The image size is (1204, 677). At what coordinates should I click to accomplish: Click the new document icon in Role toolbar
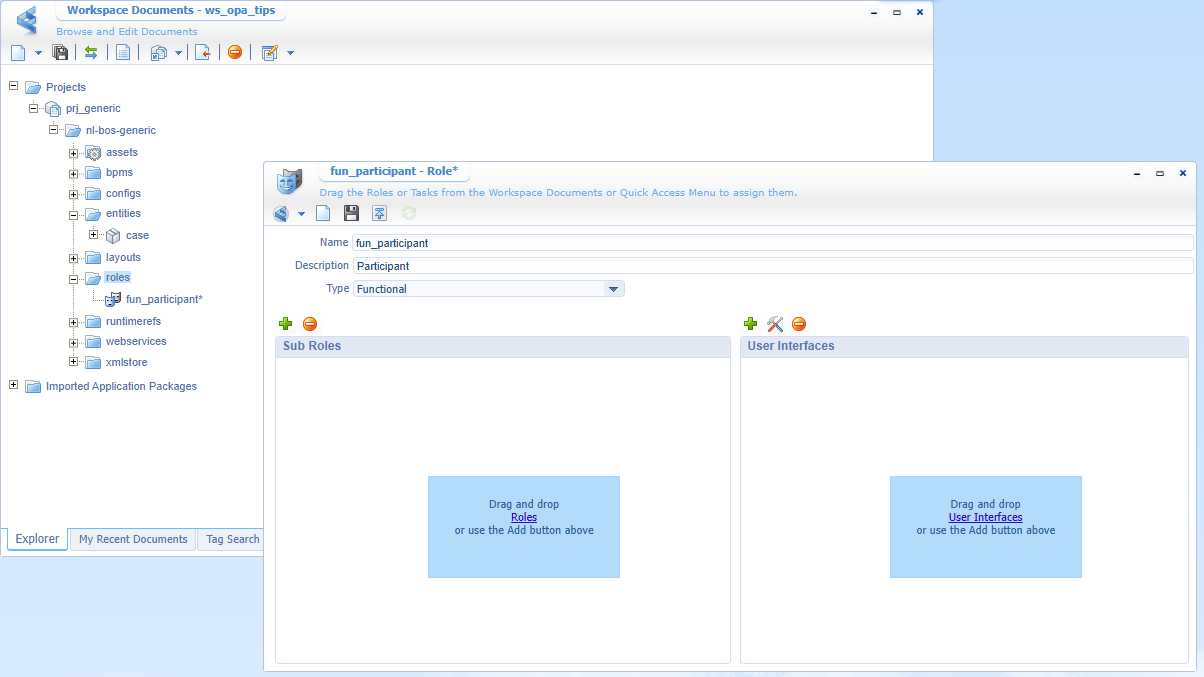[x=323, y=213]
